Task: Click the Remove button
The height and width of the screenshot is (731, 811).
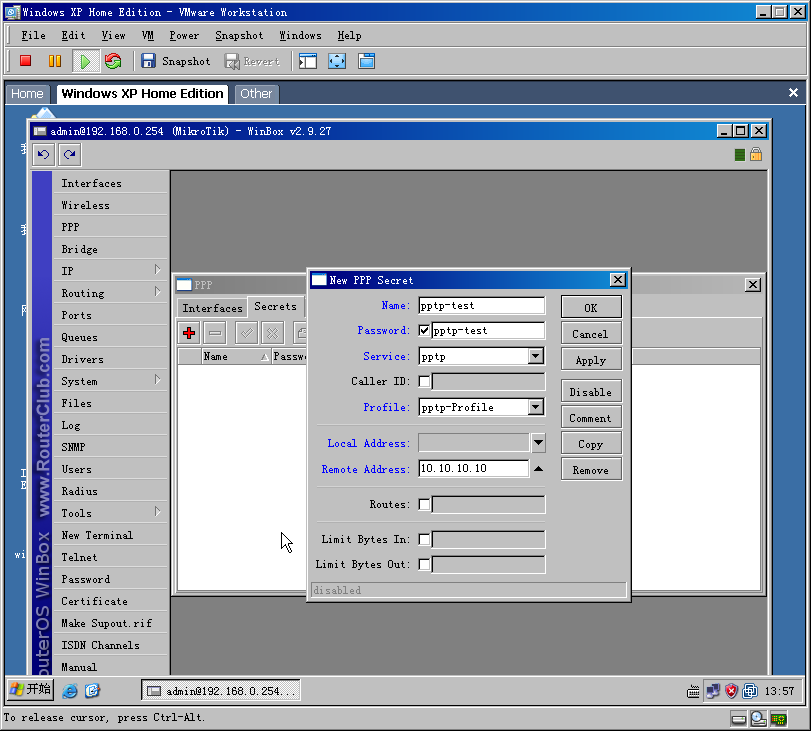Action: tap(591, 470)
